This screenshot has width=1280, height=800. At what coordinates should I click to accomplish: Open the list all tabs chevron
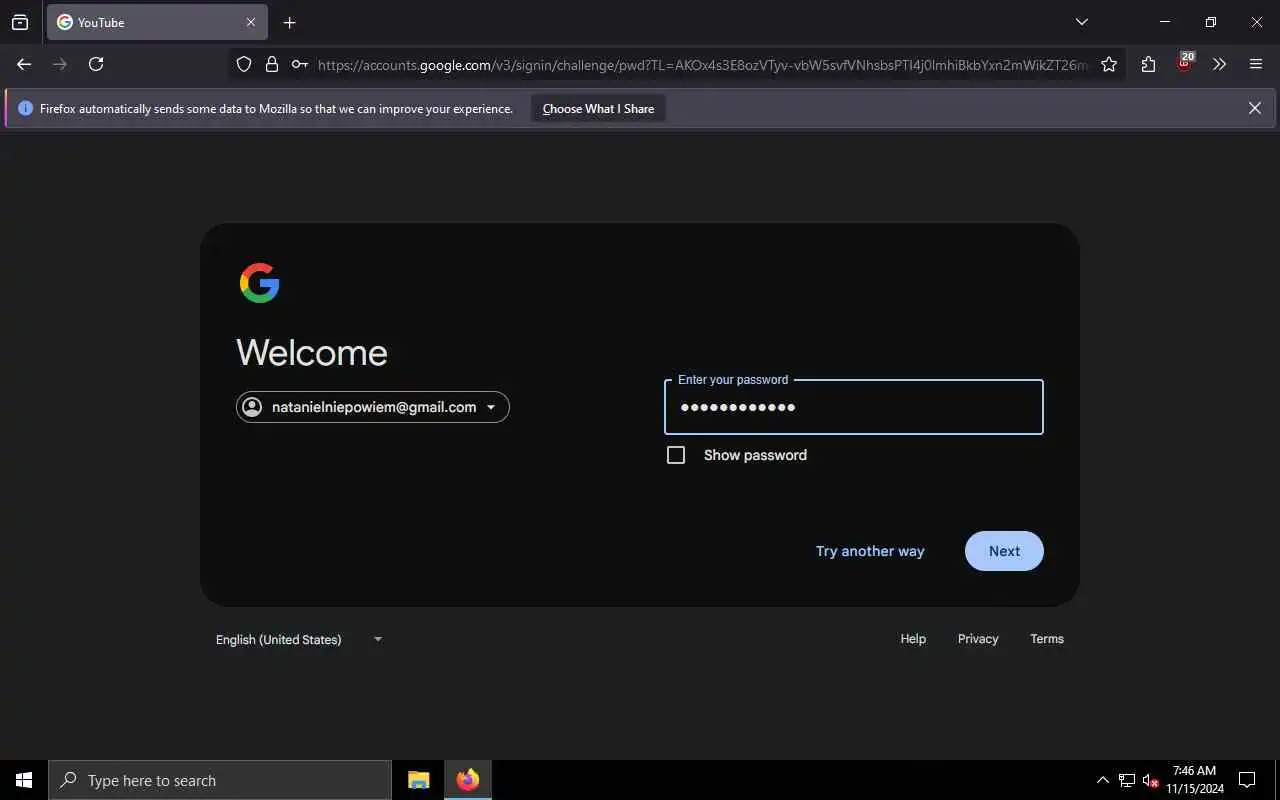pos(1082,22)
